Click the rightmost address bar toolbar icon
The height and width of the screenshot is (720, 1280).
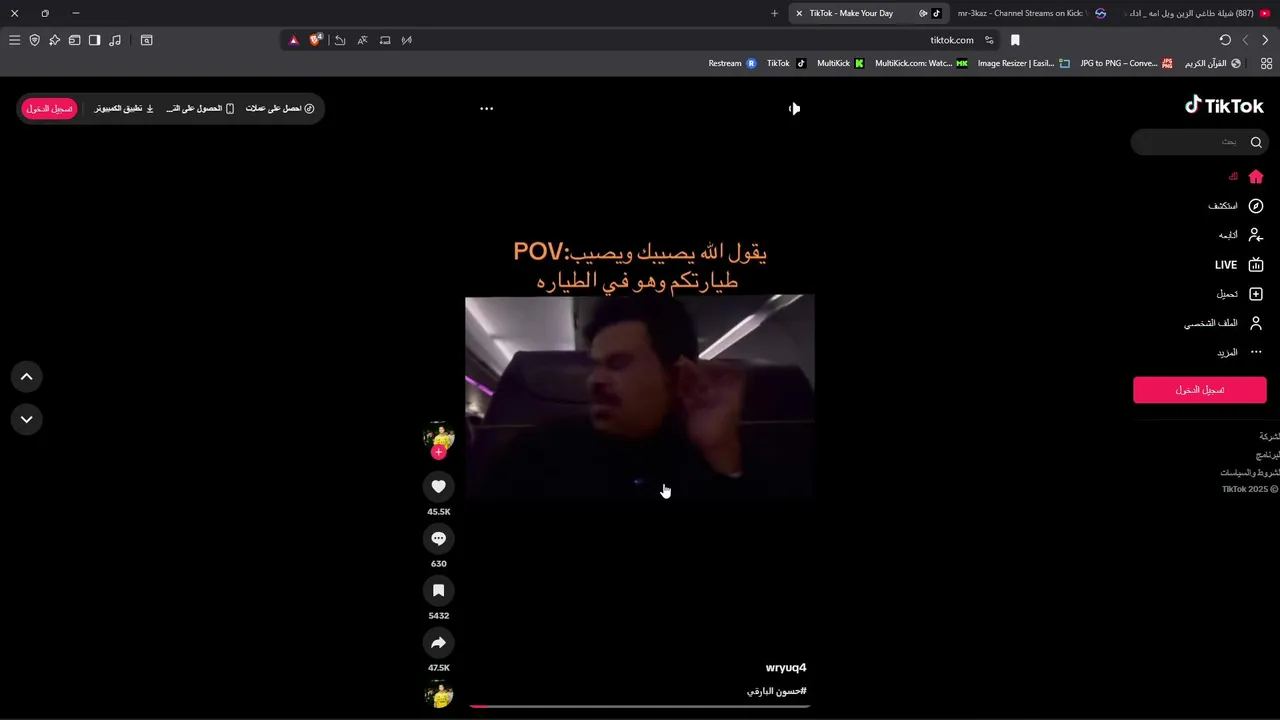pyautogui.click(x=407, y=40)
